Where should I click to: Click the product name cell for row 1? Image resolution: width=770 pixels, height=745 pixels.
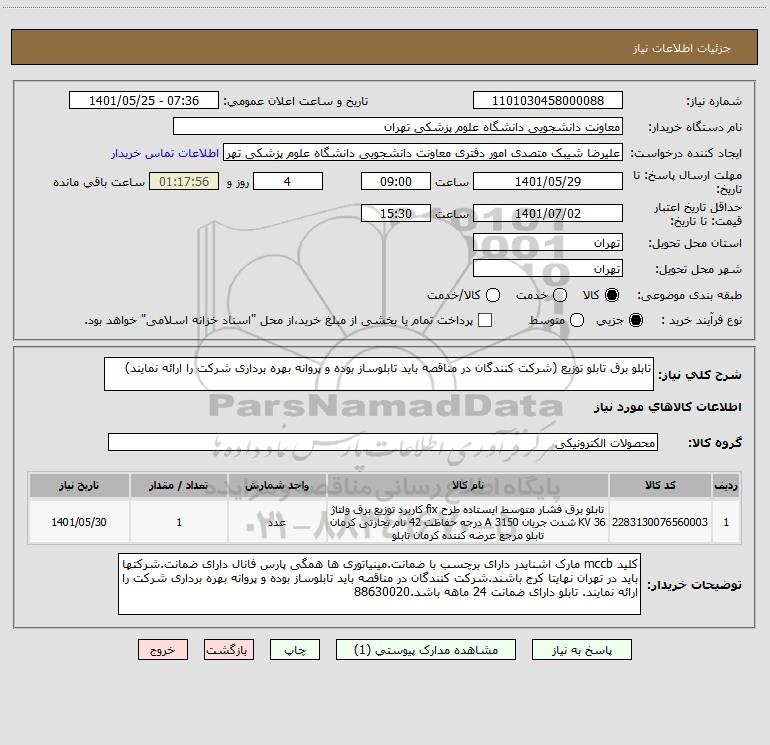(468, 522)
